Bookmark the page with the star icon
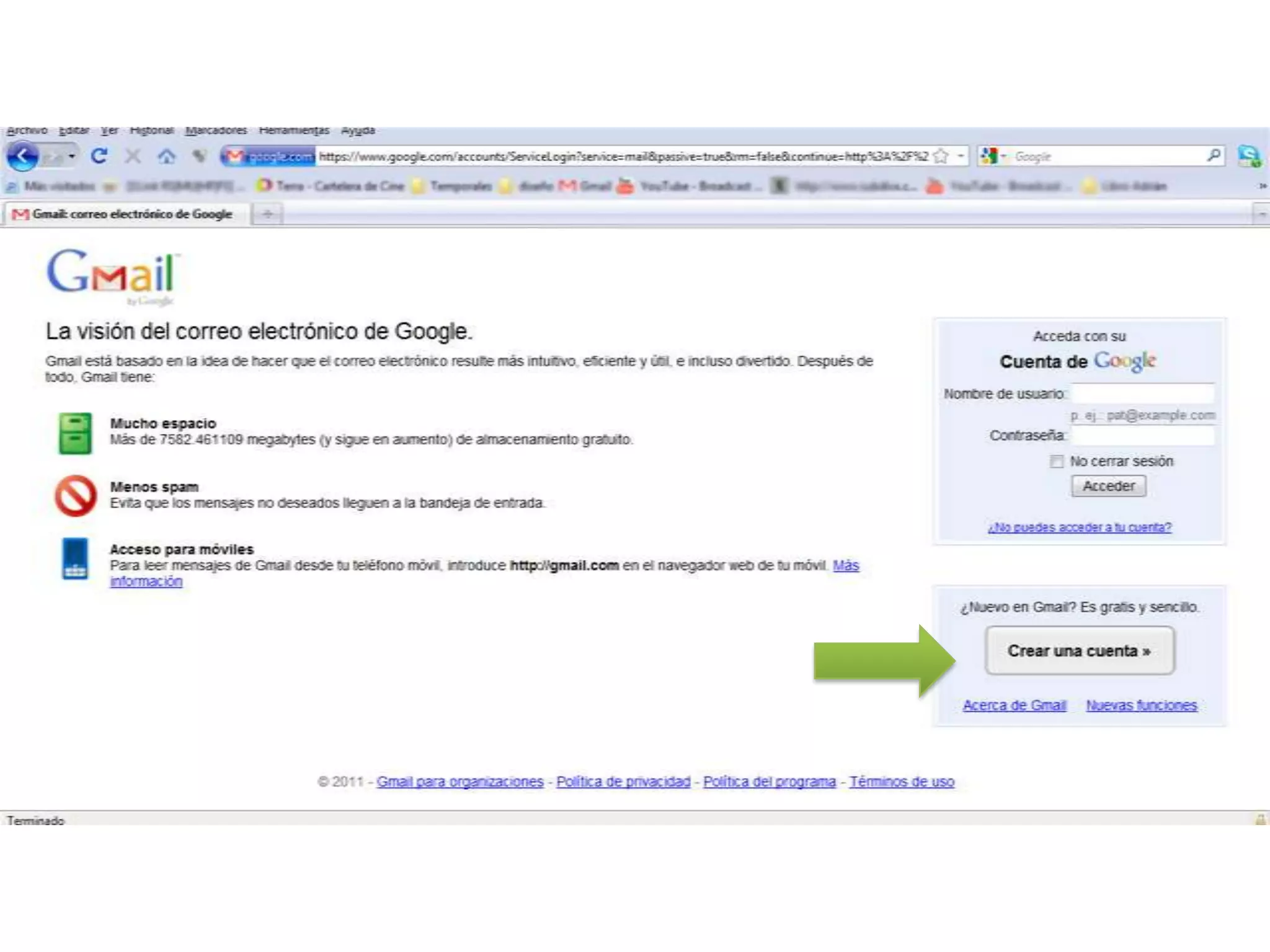The width and height of the screenshot is (1270, 952). tap(941, 156)
